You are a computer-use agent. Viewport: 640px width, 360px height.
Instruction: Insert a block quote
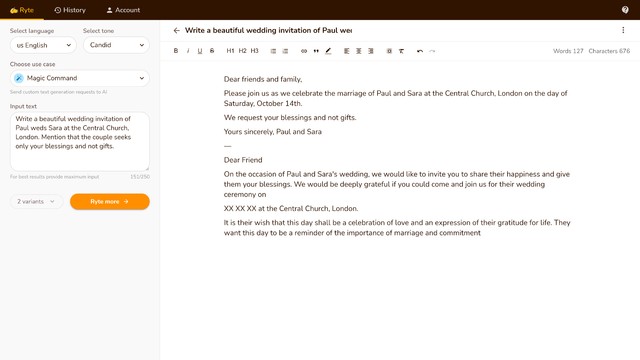[x=316, y=51]
